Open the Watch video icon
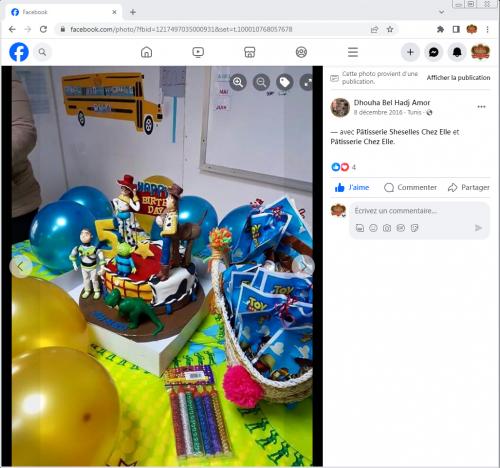Image resolution: width=500 pixels, height=468 pixels. coord(198,52)
